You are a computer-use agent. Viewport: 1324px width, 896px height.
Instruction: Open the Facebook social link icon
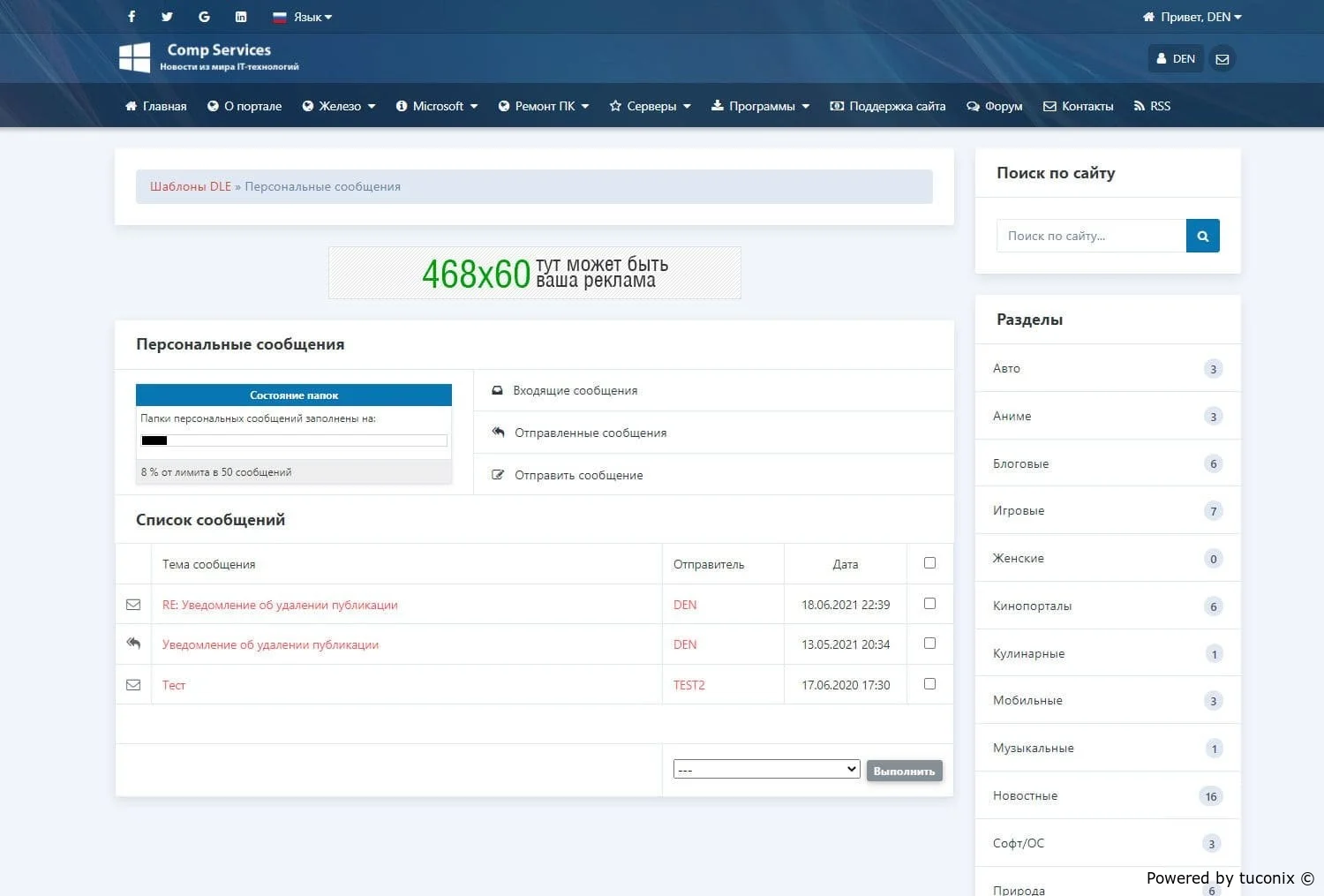(x=132, y=17)
